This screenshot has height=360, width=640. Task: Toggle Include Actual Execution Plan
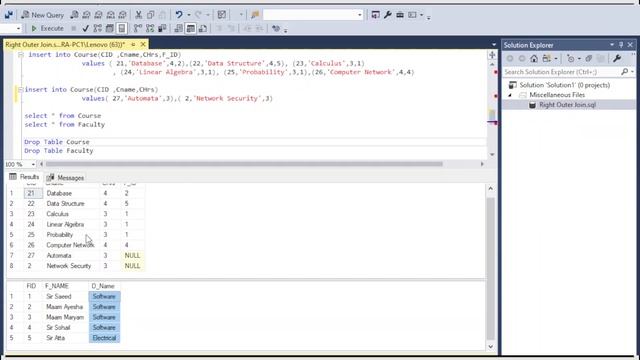(x=138, y=28)
